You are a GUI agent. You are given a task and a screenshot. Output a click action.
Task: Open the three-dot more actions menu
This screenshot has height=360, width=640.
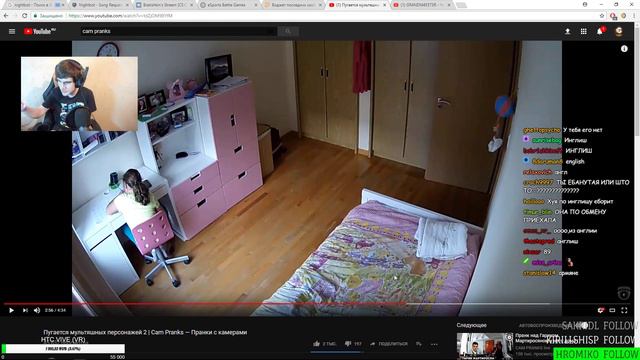click(x=434, y=344)
